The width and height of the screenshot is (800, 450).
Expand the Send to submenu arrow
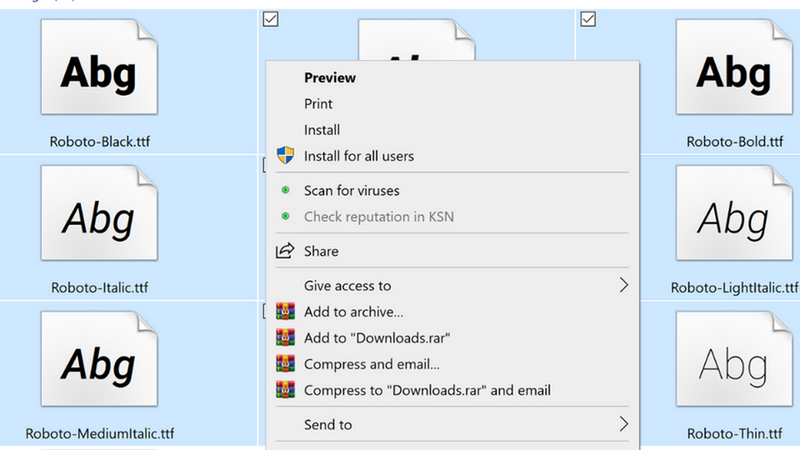click(x=623, y=424)
